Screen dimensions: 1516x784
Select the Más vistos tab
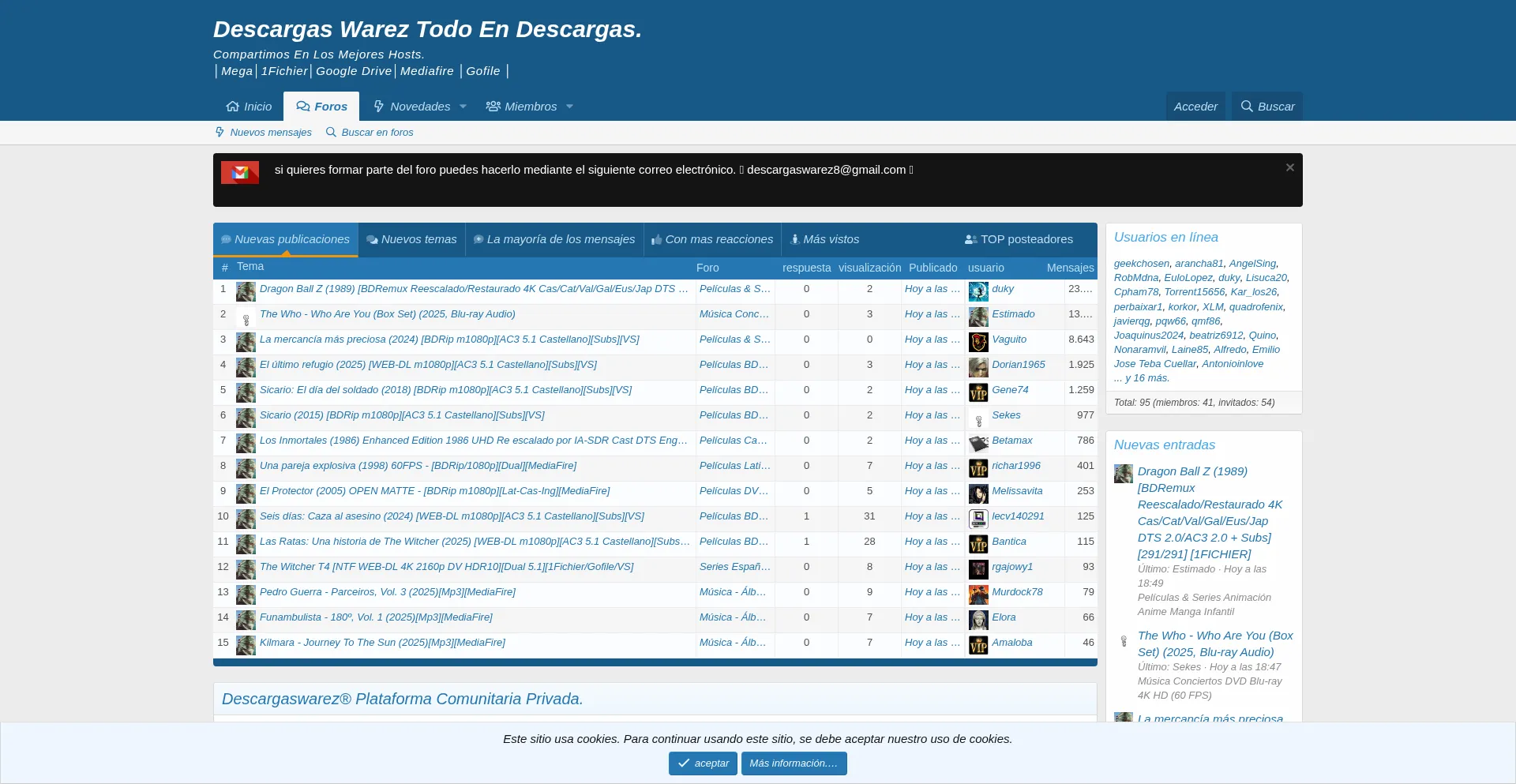824,239
